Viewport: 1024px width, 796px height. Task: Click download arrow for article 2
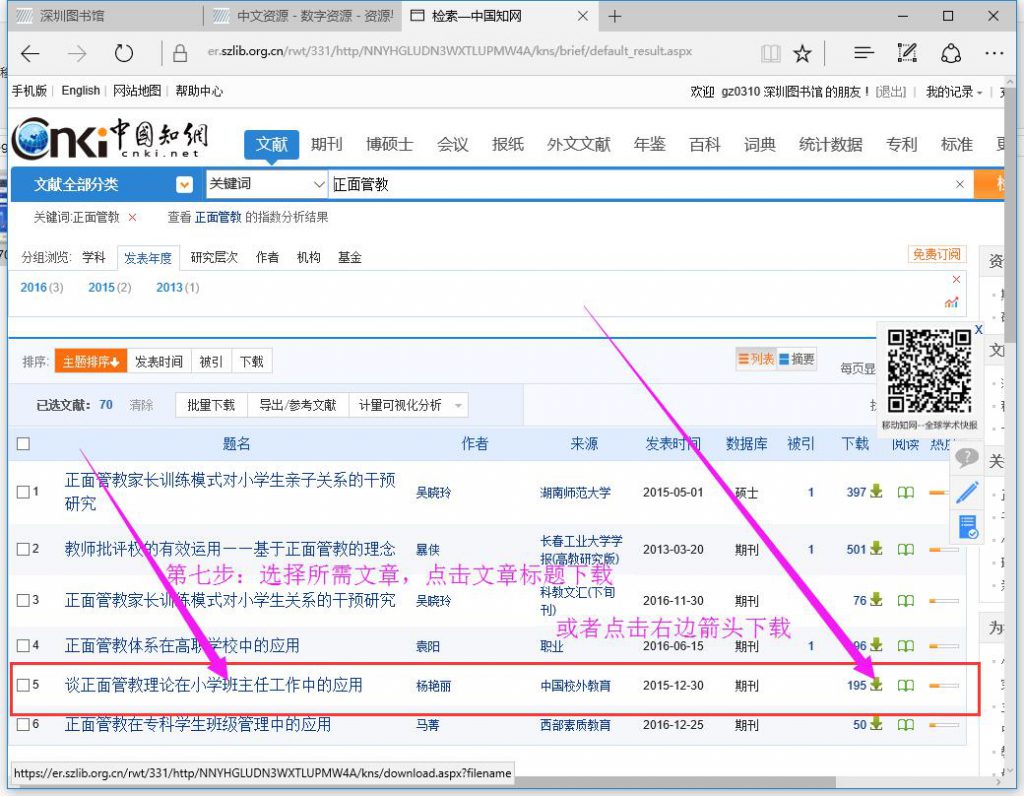[877, 548]
